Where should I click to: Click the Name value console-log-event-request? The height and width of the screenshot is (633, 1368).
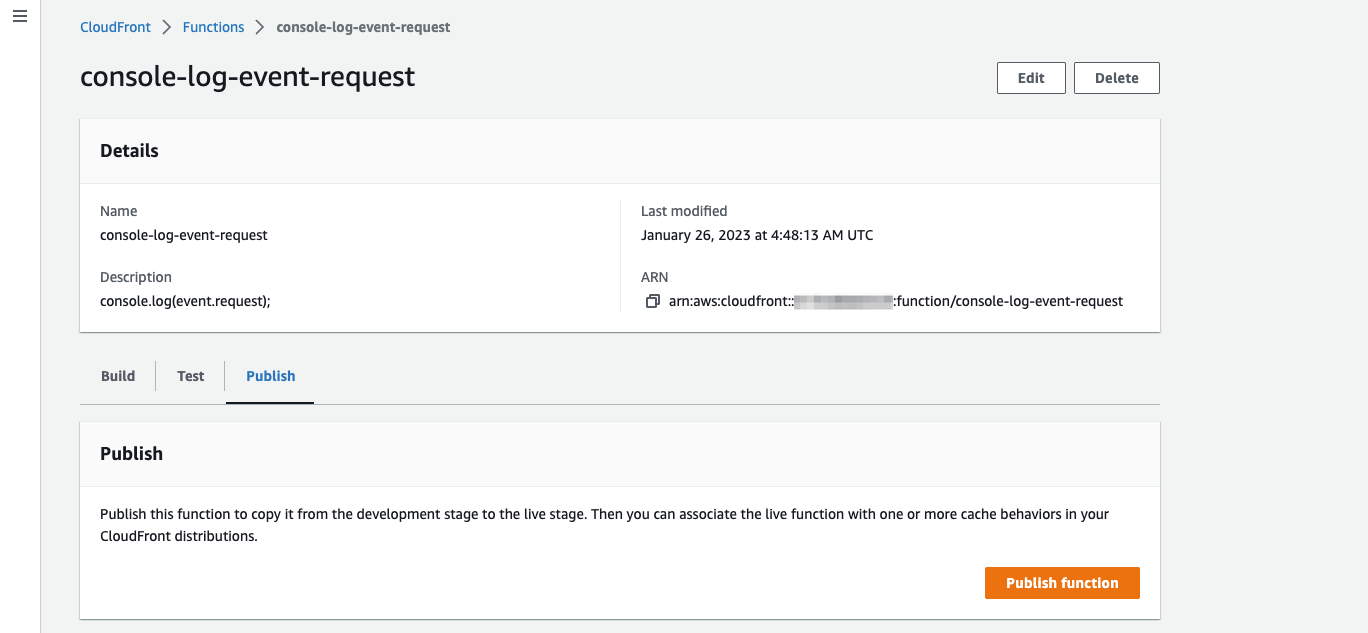click(184, 235)
